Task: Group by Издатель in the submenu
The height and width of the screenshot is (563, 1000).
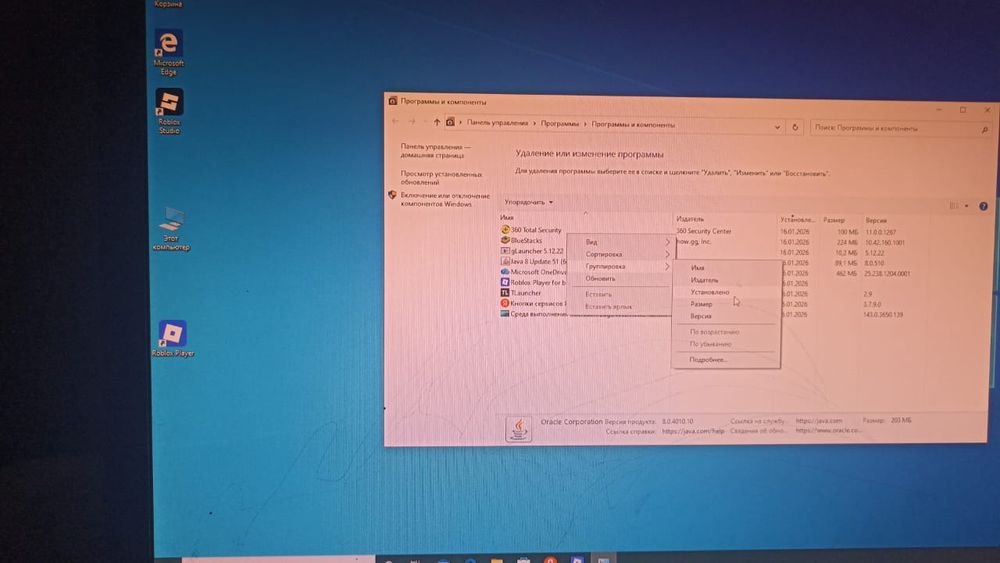Action: coord(726,280)
